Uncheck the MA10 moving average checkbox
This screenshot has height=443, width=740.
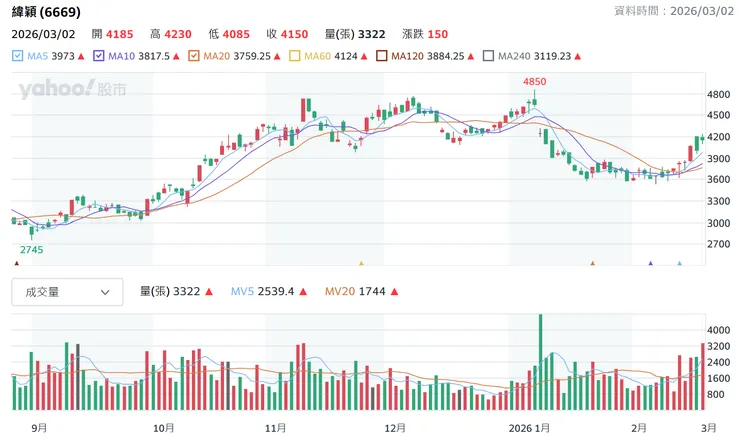(99, 56)
